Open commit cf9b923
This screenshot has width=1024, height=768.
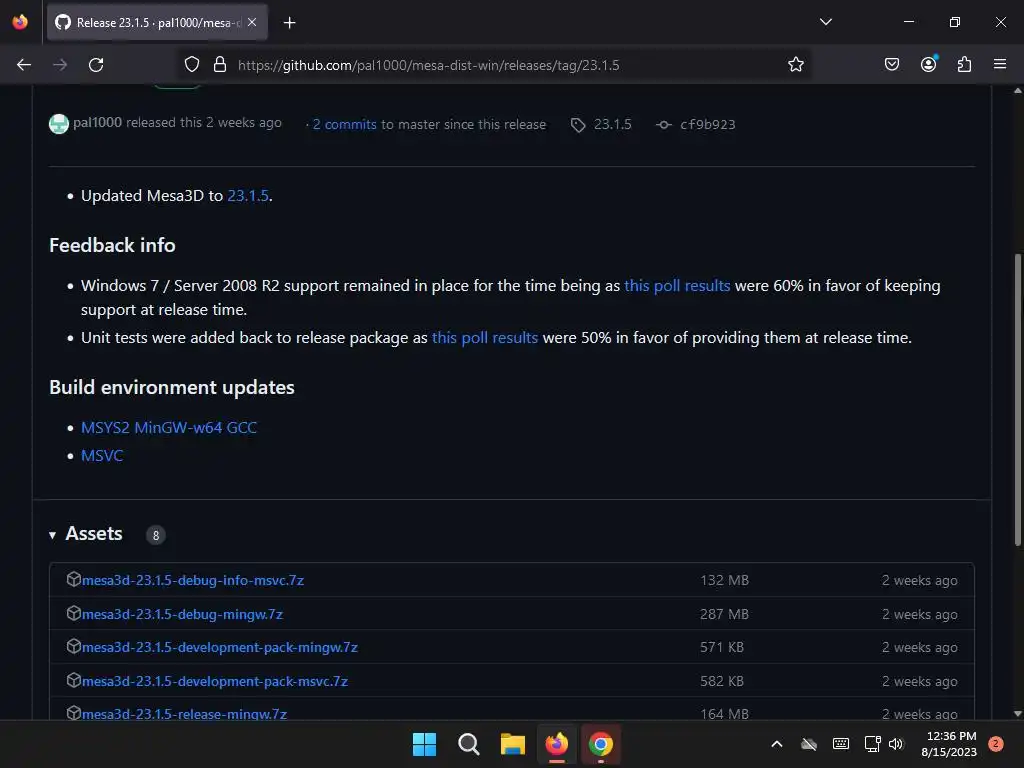[696, 124]
